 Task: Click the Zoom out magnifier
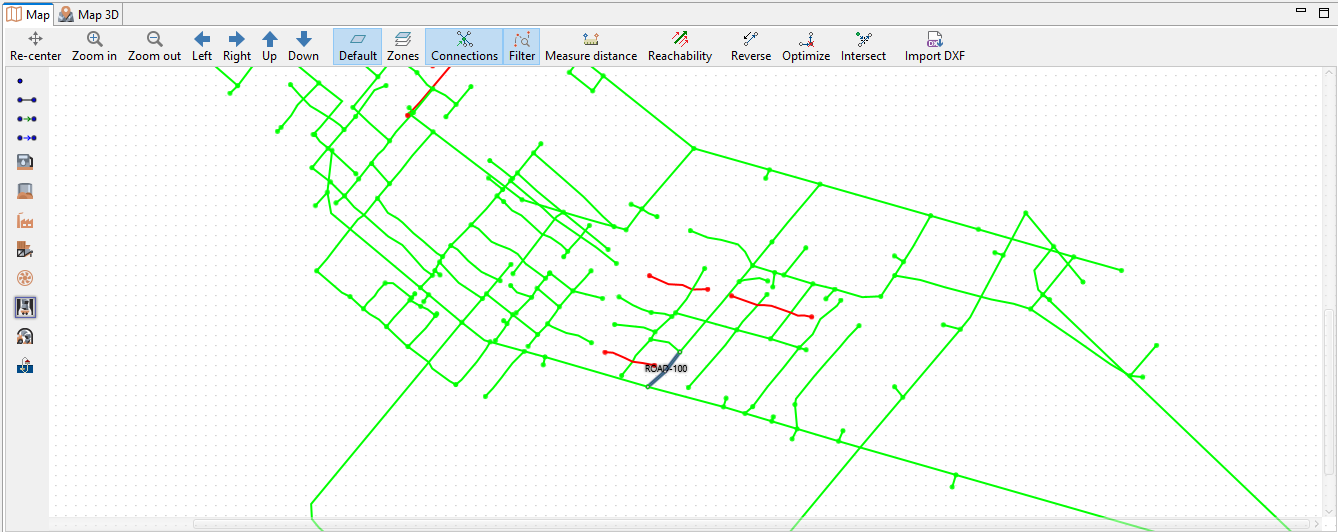(x=154, y=47)
